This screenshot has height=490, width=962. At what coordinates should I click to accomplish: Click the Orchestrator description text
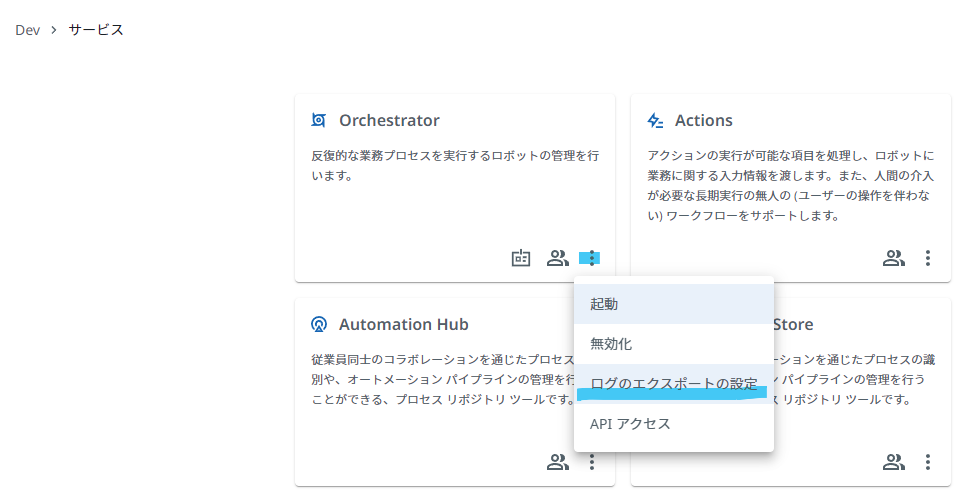pos(455,166)
